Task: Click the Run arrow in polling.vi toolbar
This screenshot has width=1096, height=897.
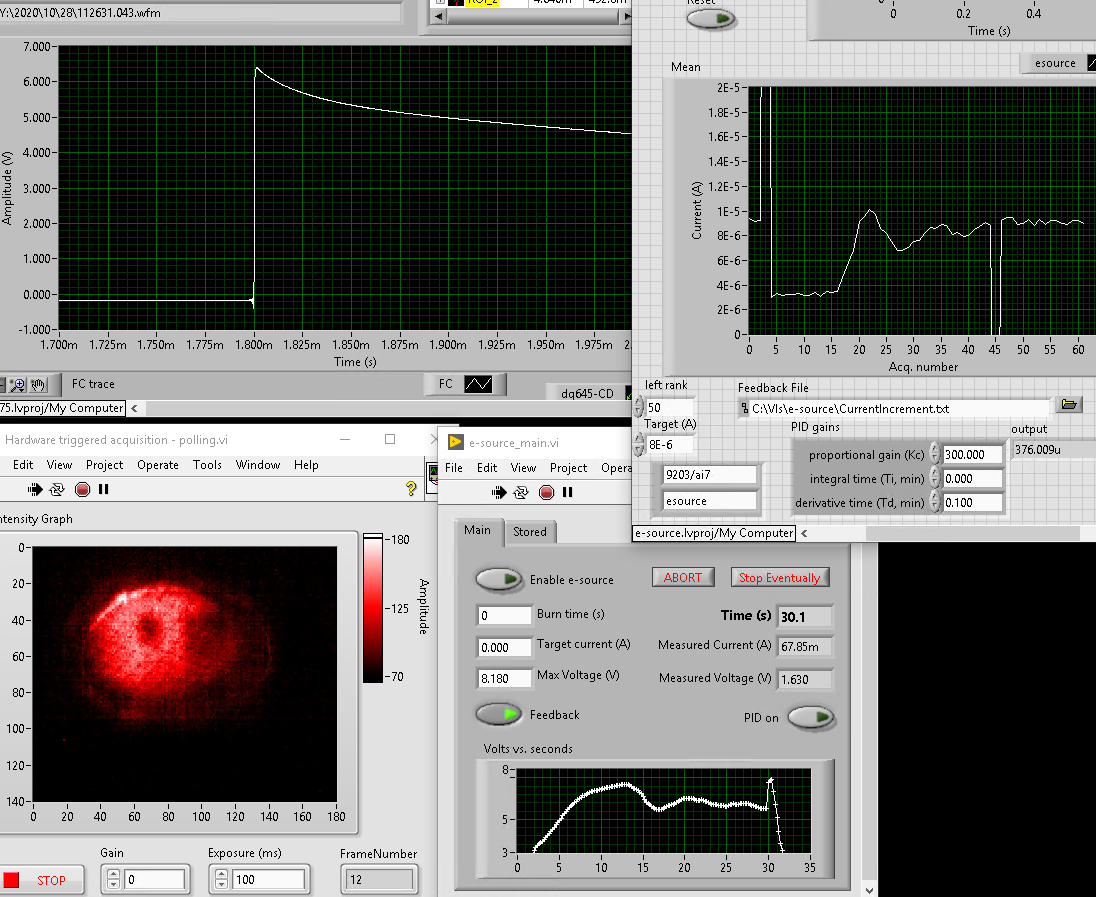Action: [x=36, y=490]
